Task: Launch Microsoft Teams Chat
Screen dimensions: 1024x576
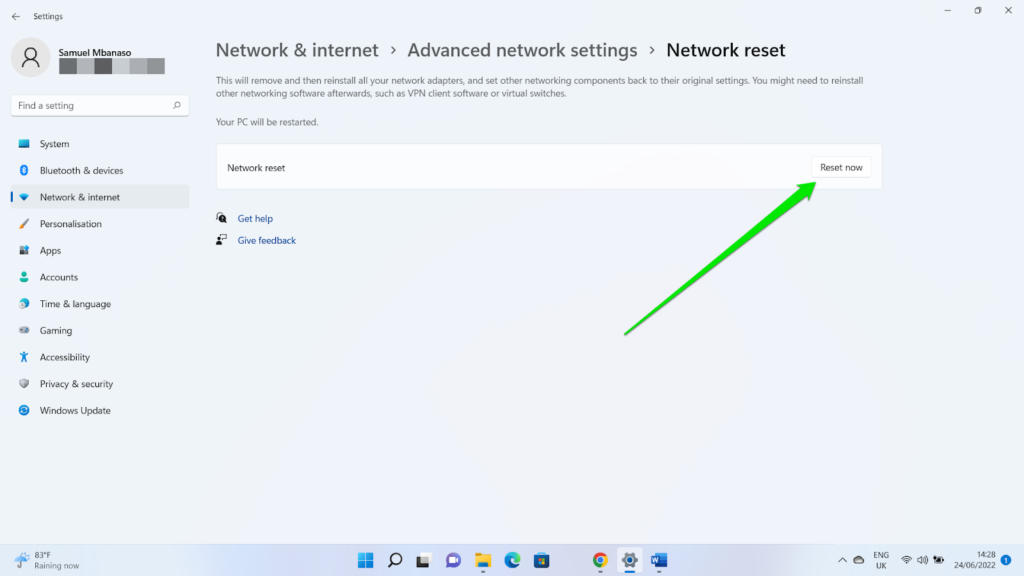Action: (x=453, y=560)
